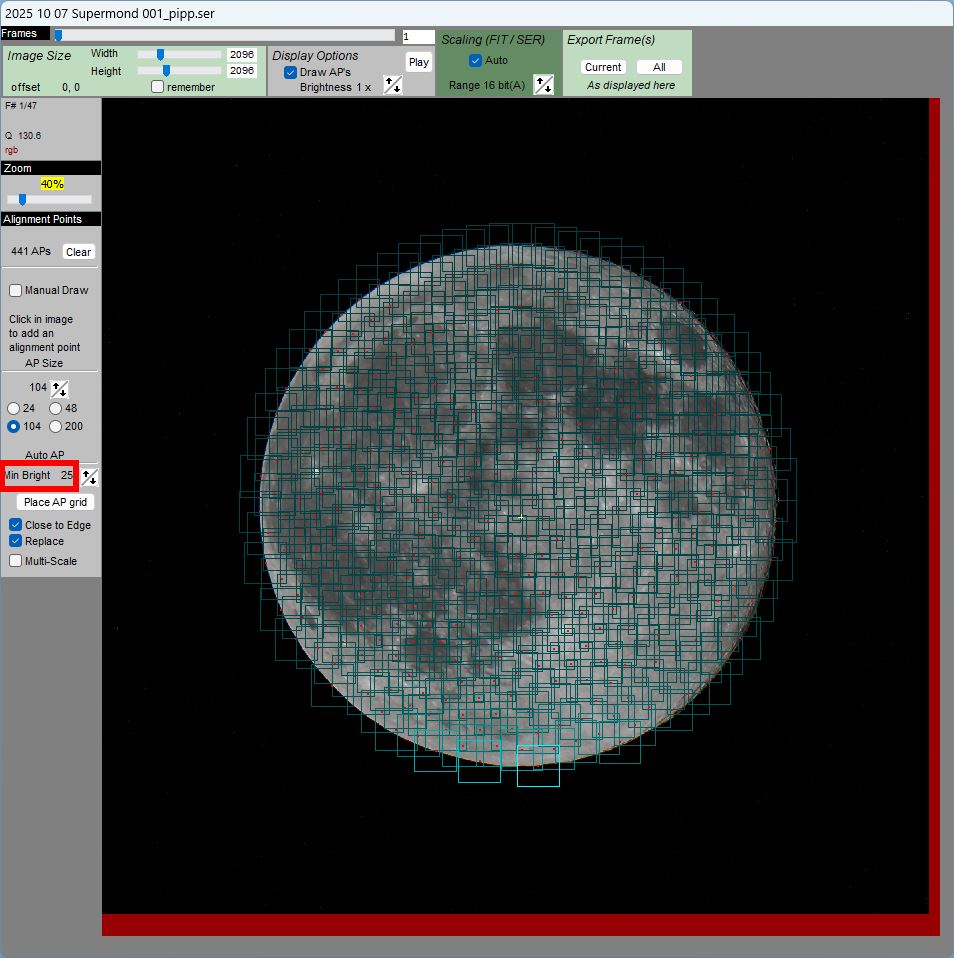This screenshot has height=958, width=954.
Task: Check the remember image size checkbox
Action: pos(158,87)
